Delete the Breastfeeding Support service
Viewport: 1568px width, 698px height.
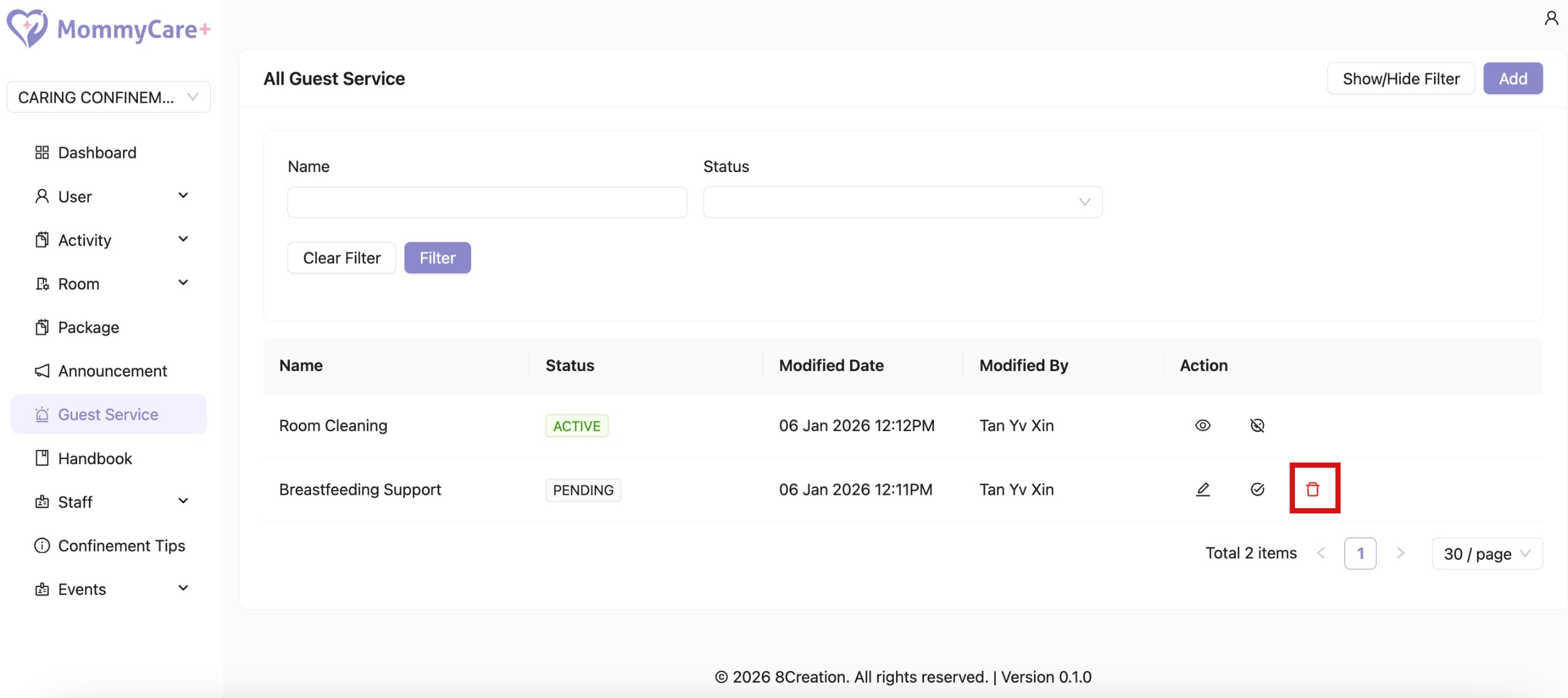click(1313, 489)
